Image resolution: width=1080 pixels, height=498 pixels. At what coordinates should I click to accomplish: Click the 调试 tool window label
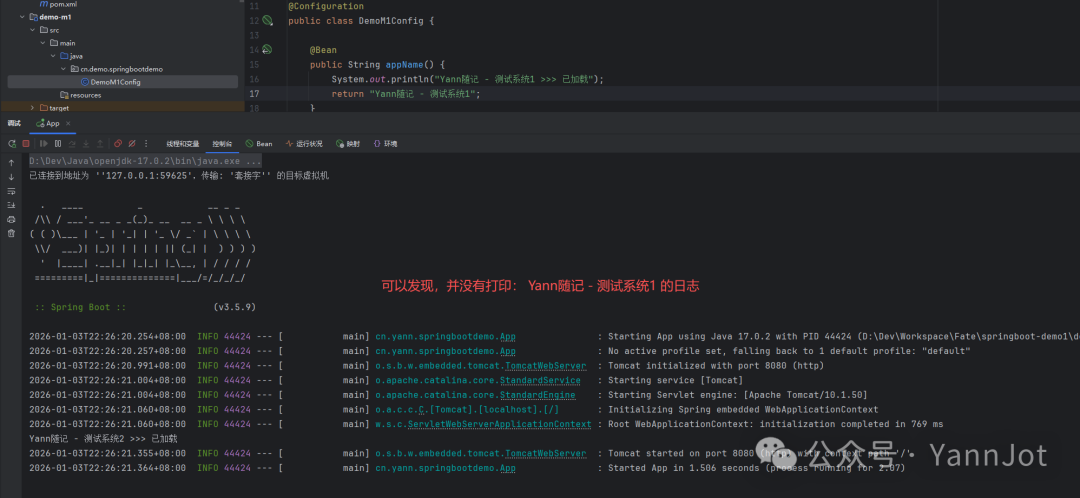14,123
